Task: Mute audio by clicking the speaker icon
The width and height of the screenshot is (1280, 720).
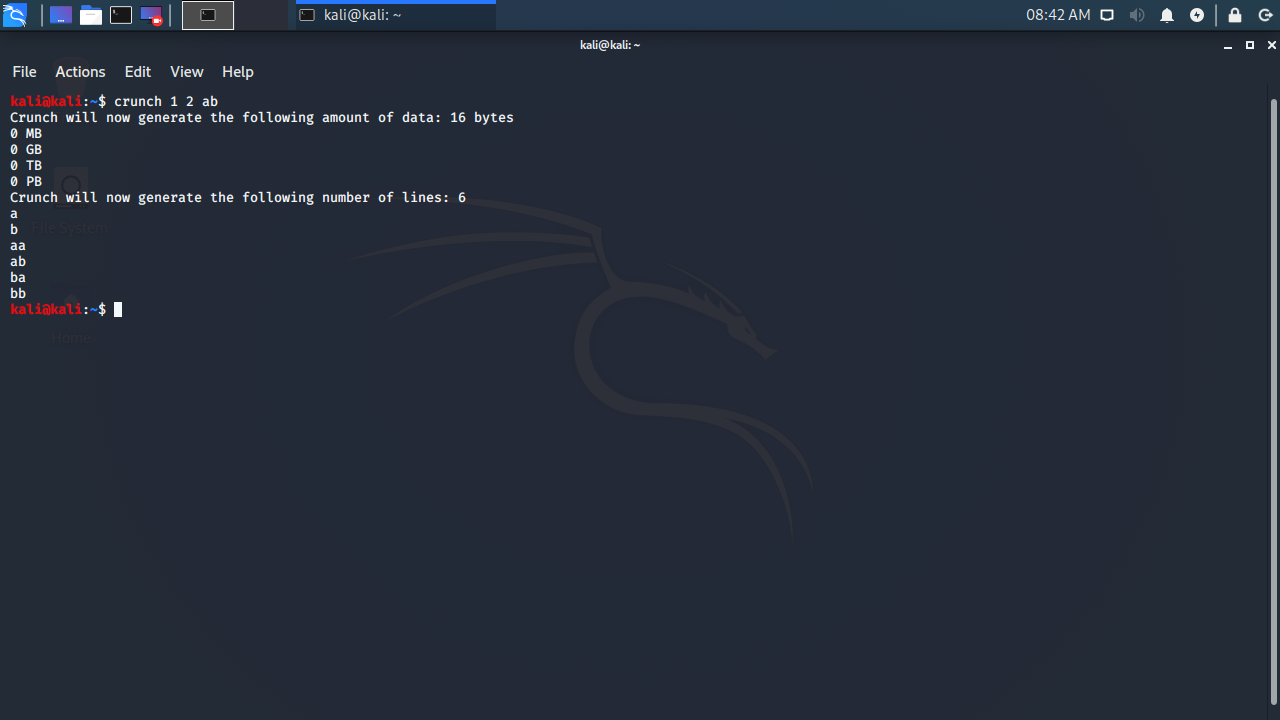Action: click(x=1139, y=15)
